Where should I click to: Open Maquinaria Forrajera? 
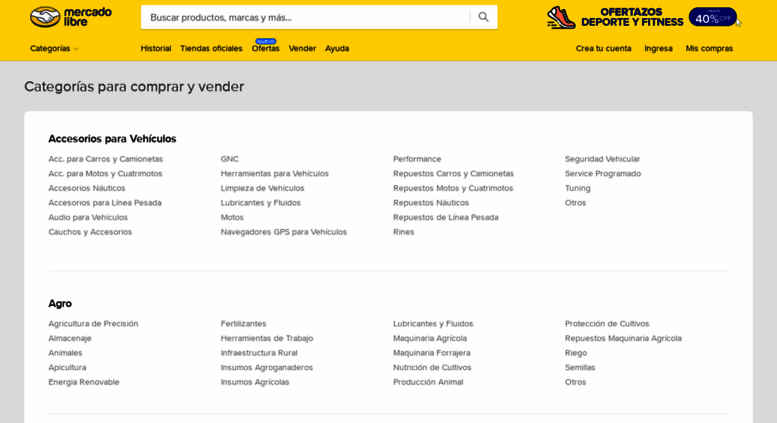pyautogui.click(x=432, y=353)
